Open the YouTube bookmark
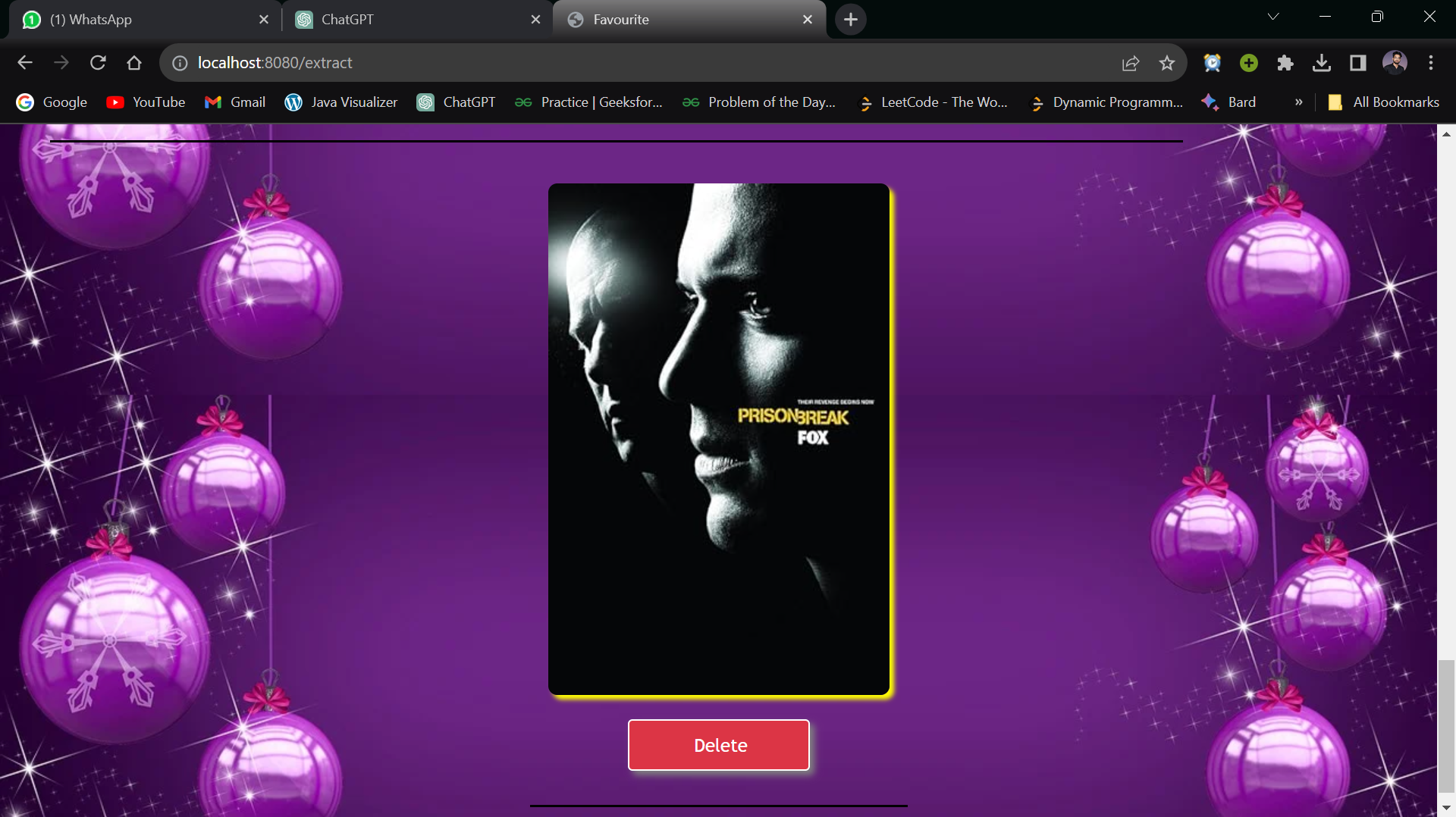1456x817 pixels. pos(146,102)
